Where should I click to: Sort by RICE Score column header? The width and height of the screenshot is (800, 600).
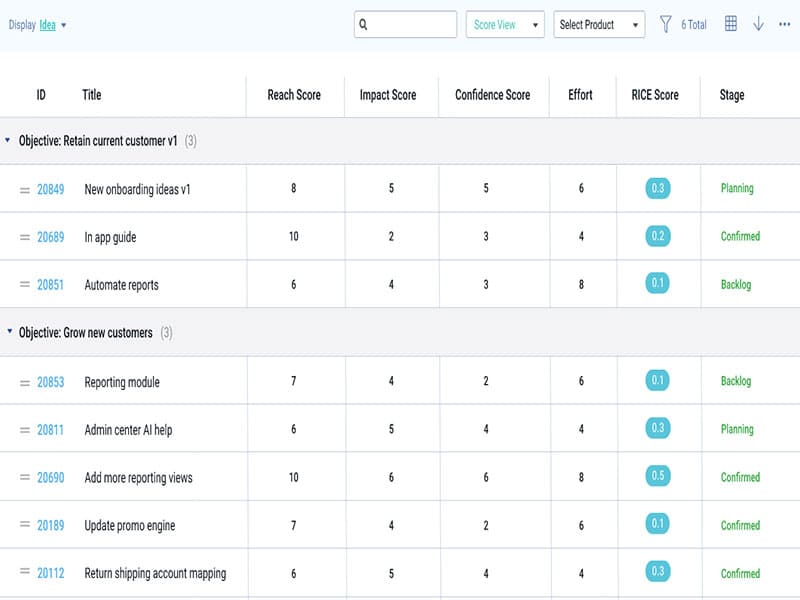point(655,95)
